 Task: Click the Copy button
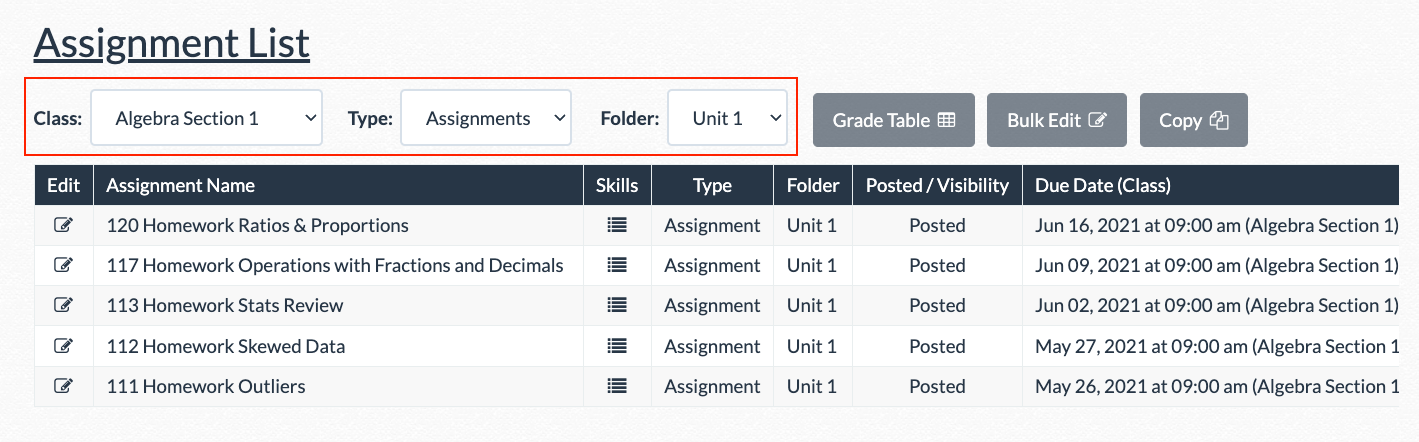click(1193, 120)
